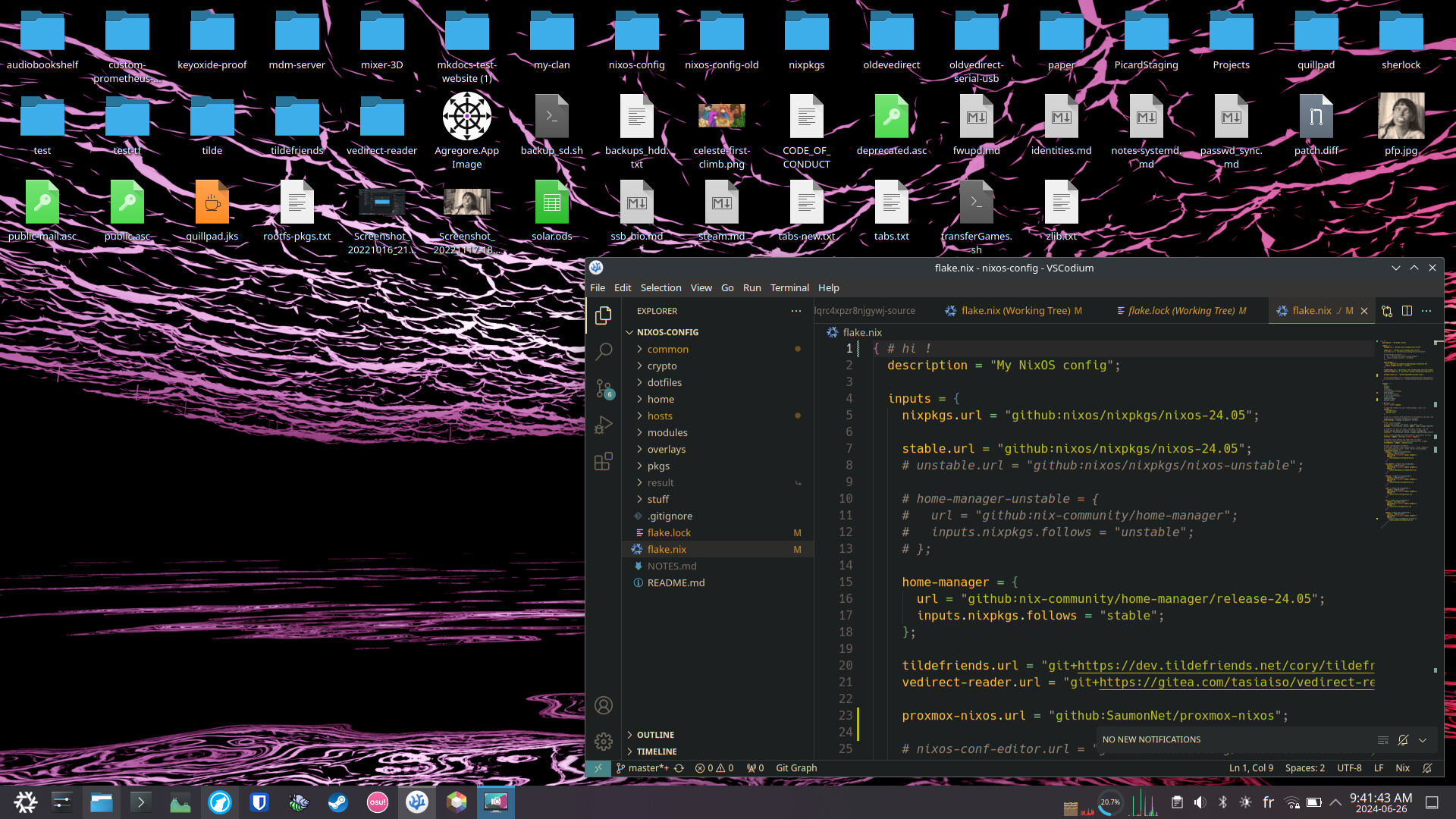Viewport: 1456px width, 819px height.
Task: Click the errors and warnings indicator
Action: [714, 767]
